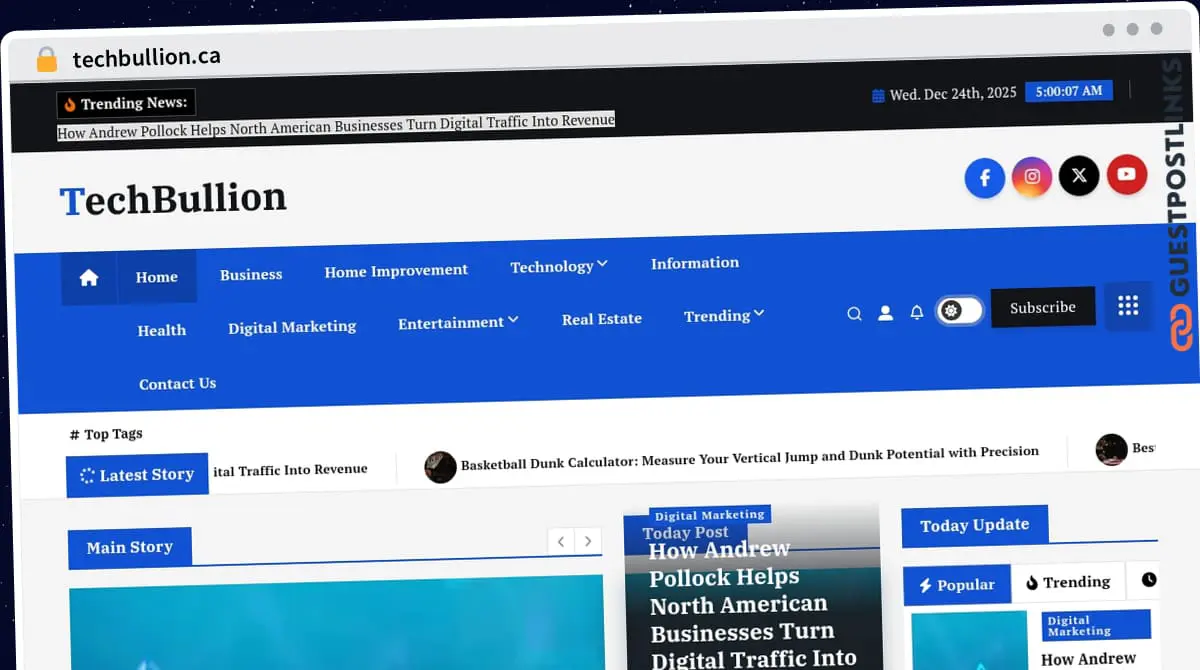Screen dimensions: 1200x670
Task: Click the user account icon
Action: pyautogui.click(x=885, y=313)
